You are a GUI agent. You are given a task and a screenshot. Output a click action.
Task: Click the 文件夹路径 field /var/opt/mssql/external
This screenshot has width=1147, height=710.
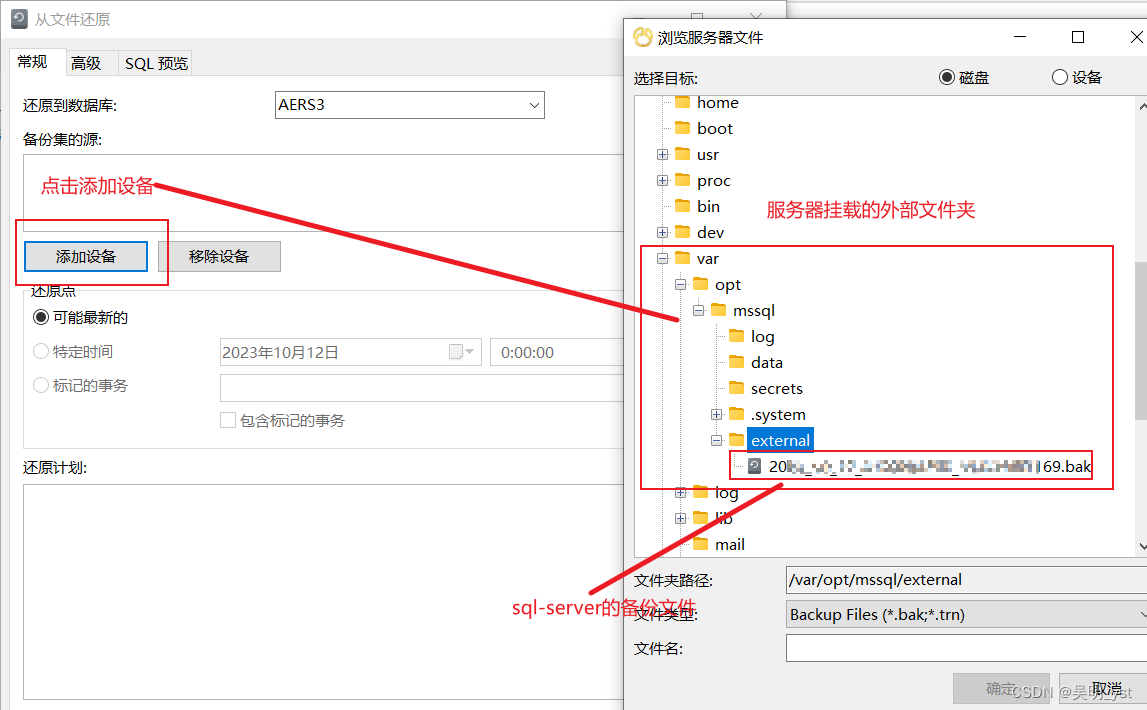pos(966,580)
